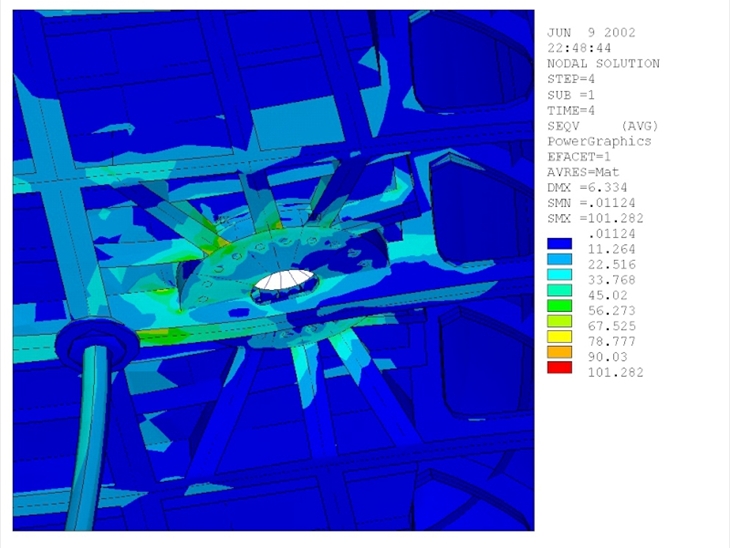The image size is (730, 548).
Task: Click the timestamp '22:48:44'
Action: pyautogui.click(x=579, y=48)
